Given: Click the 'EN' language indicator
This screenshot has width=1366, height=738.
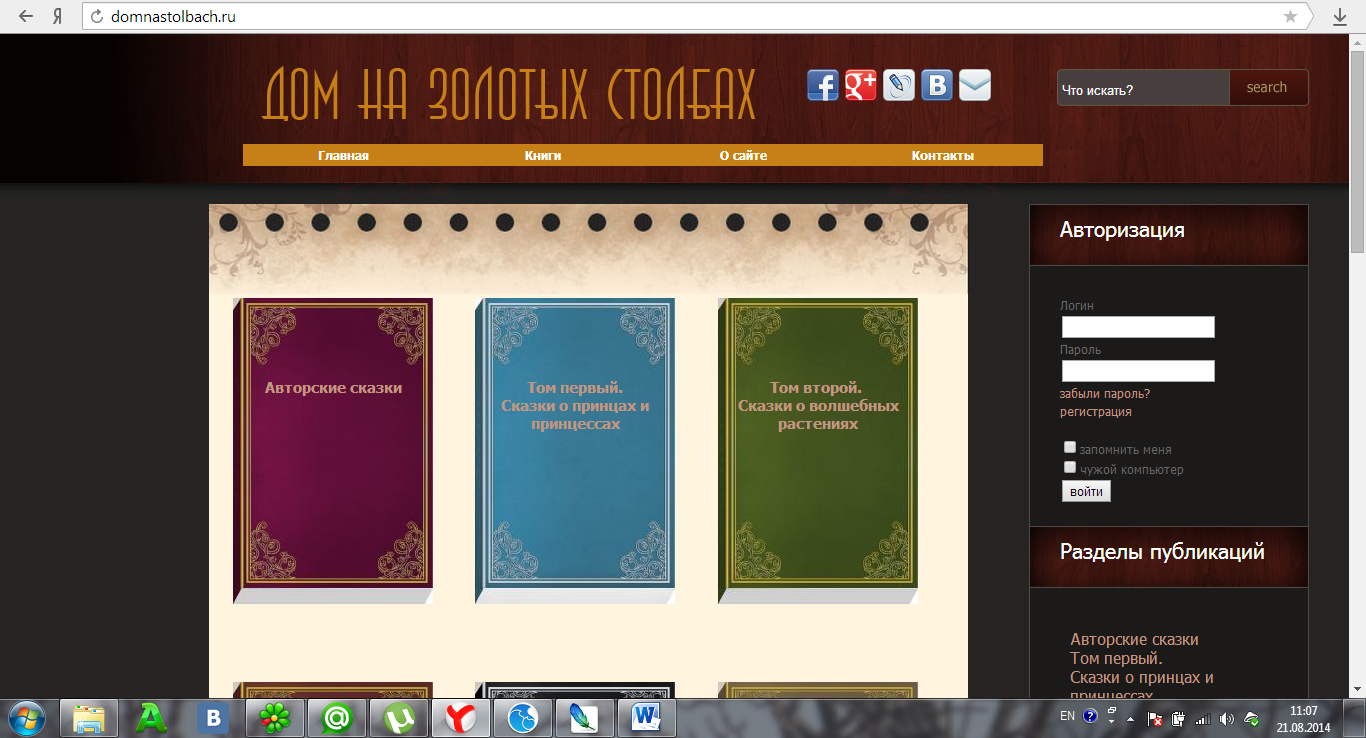Looking at the screenshot, I should (1067, 716).
